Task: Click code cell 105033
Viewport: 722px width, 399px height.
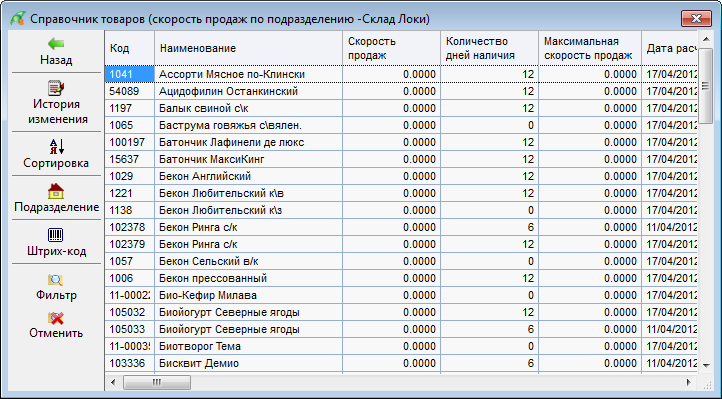Action: click(x=130, y=330)
